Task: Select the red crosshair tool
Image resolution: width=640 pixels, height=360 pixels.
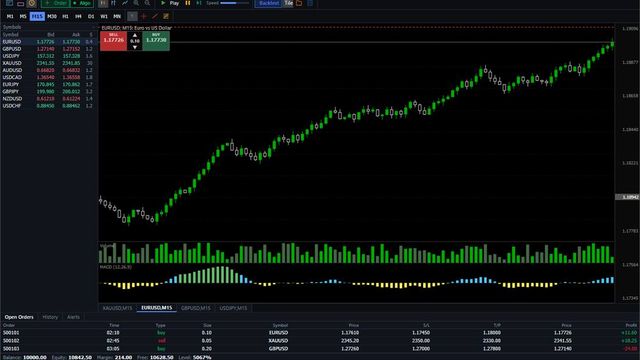Action: (144, 16)
